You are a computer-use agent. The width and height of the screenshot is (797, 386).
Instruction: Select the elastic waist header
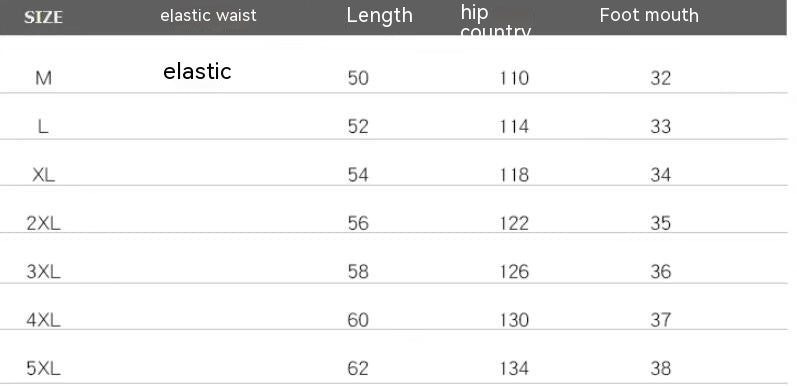point(208,15)
